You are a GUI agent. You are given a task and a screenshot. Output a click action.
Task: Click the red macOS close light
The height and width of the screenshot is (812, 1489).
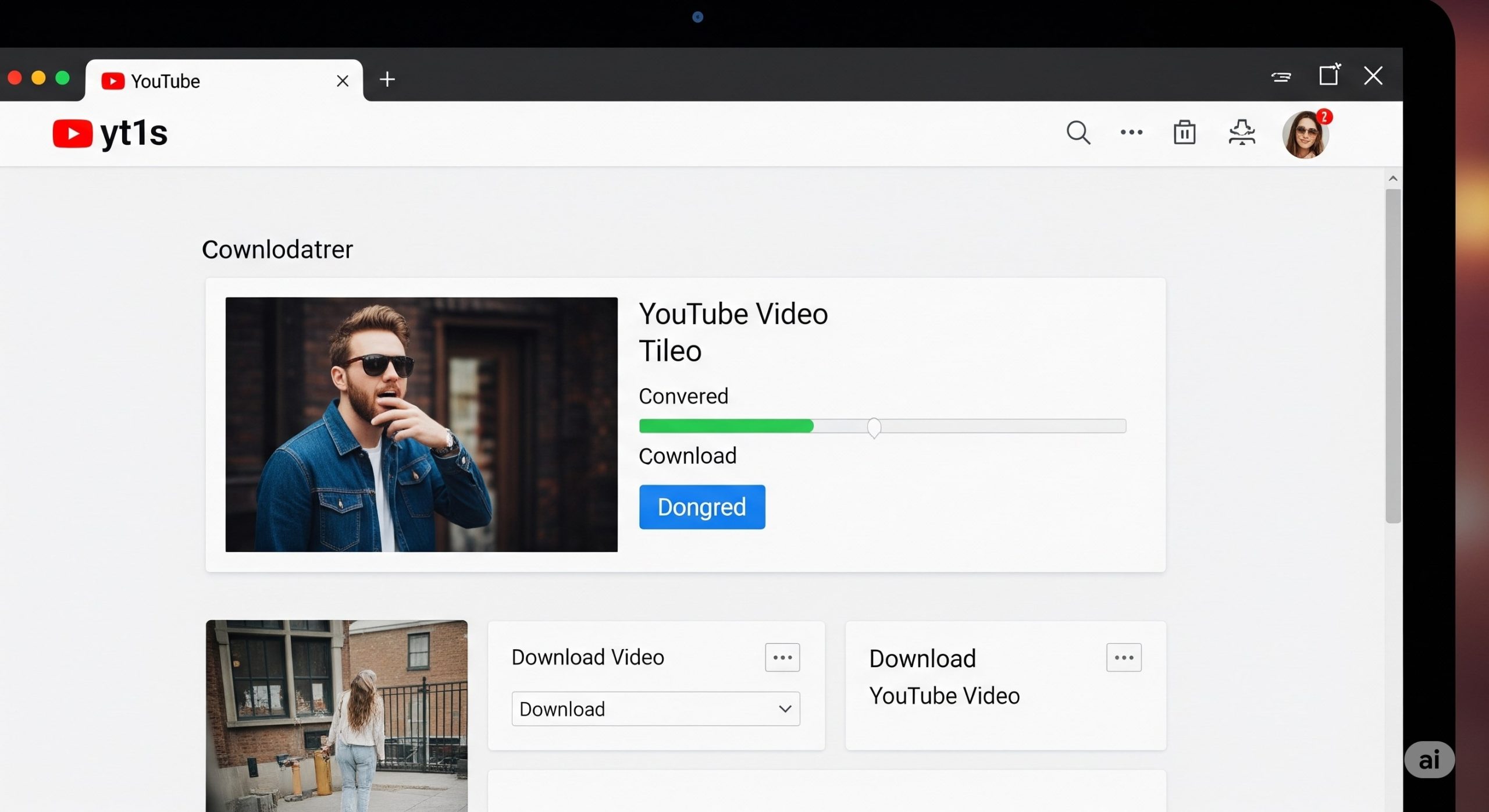[15, 78]
